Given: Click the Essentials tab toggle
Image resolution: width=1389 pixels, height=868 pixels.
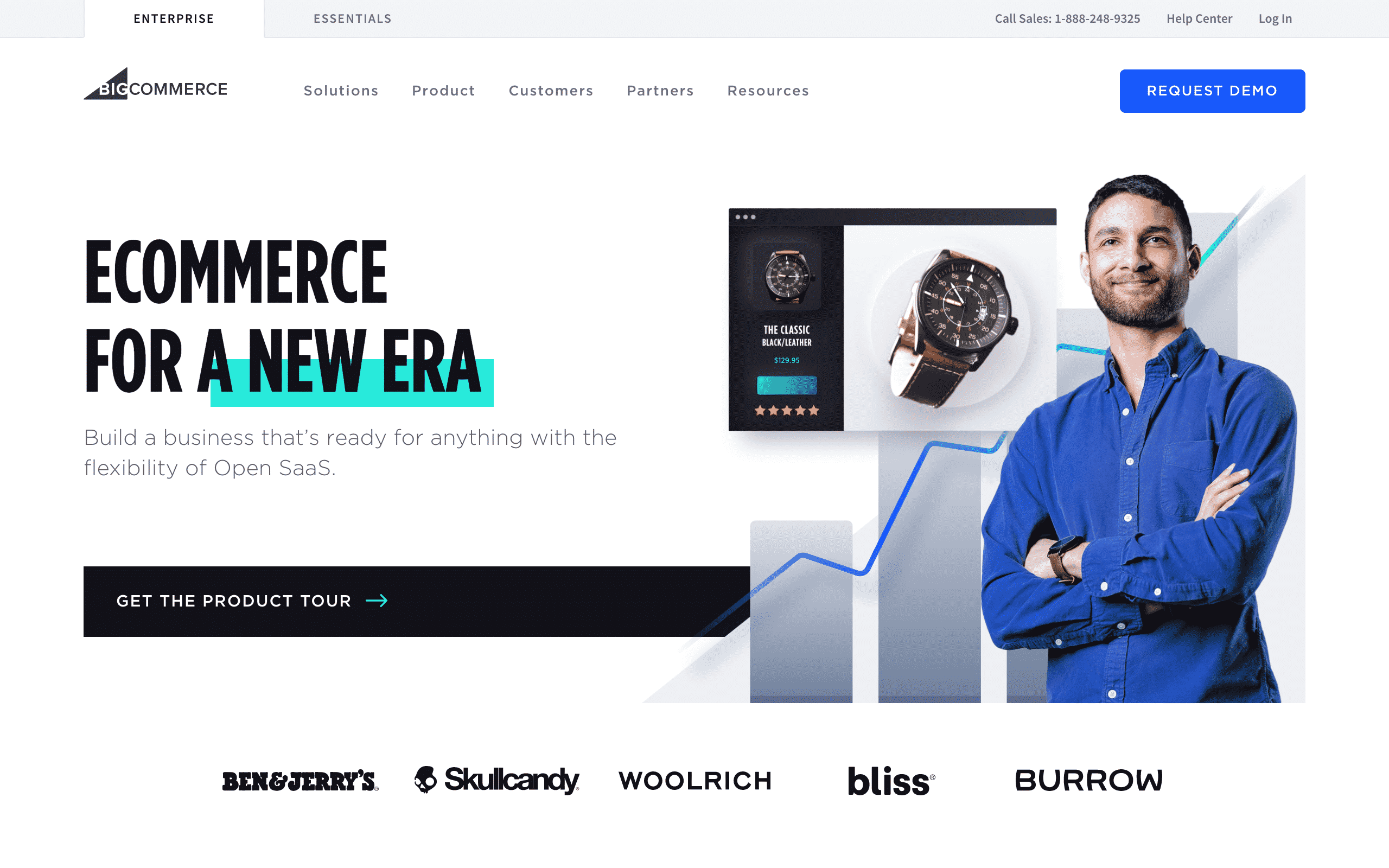Looking at the screenshot, I should [x=351, y=19].
